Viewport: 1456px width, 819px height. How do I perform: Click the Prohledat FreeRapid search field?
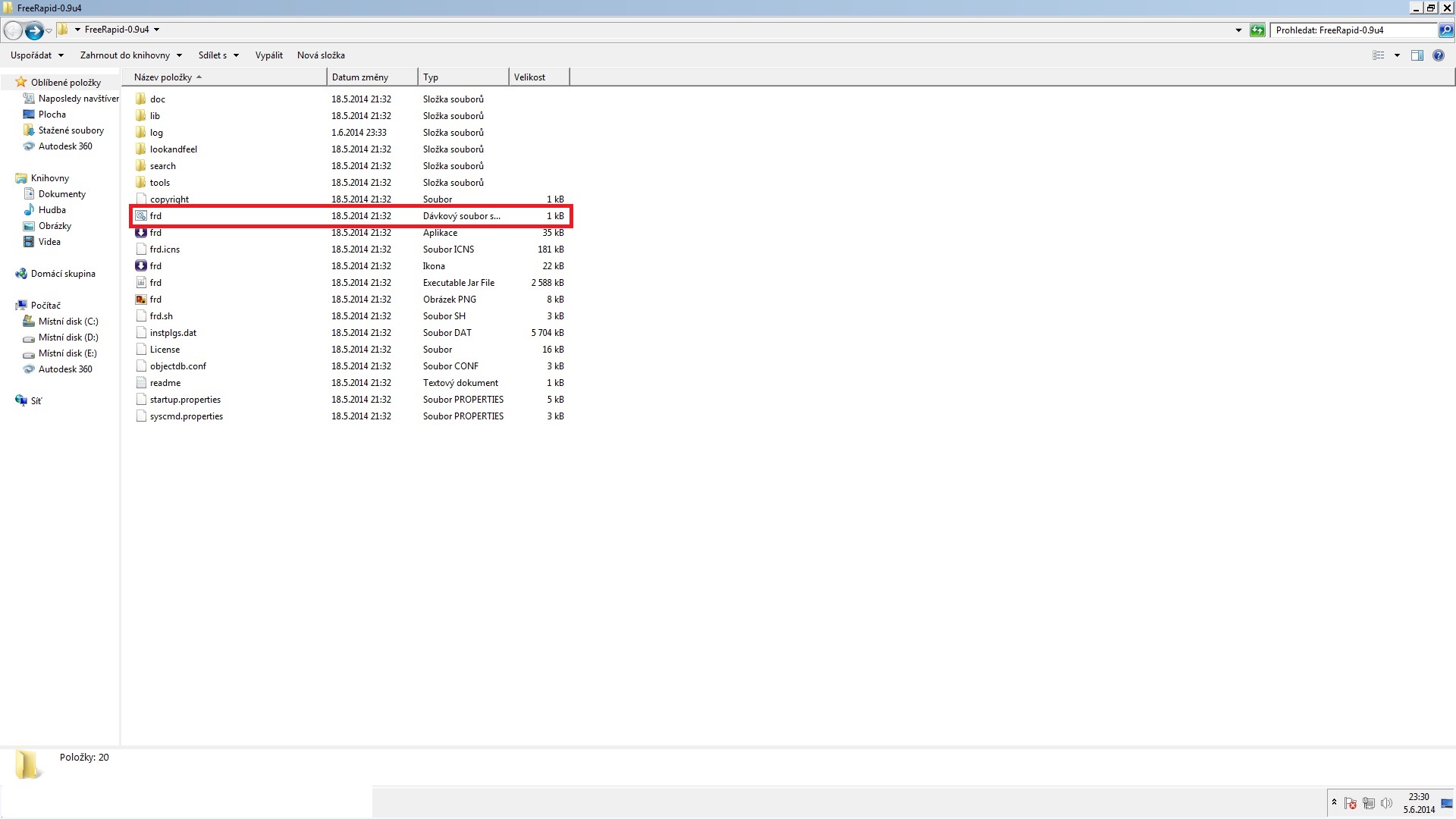[x=1354, y=30]
